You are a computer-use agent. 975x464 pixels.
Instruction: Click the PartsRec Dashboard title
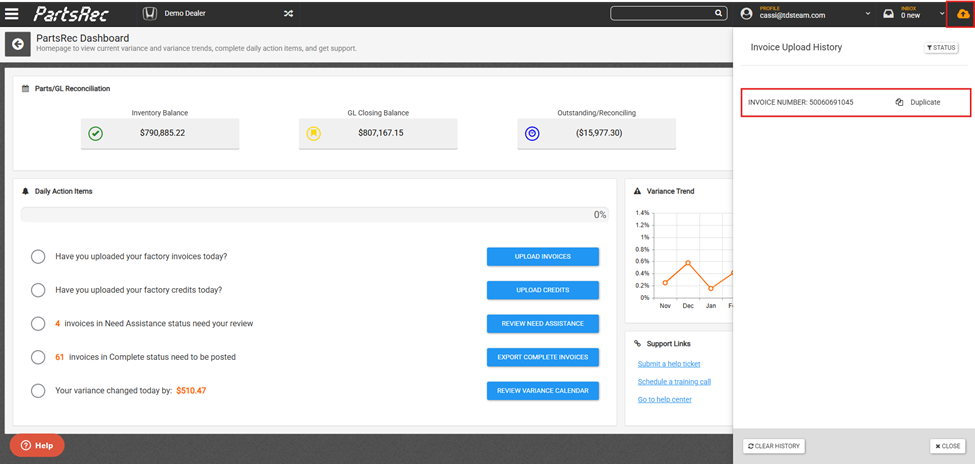83,39
